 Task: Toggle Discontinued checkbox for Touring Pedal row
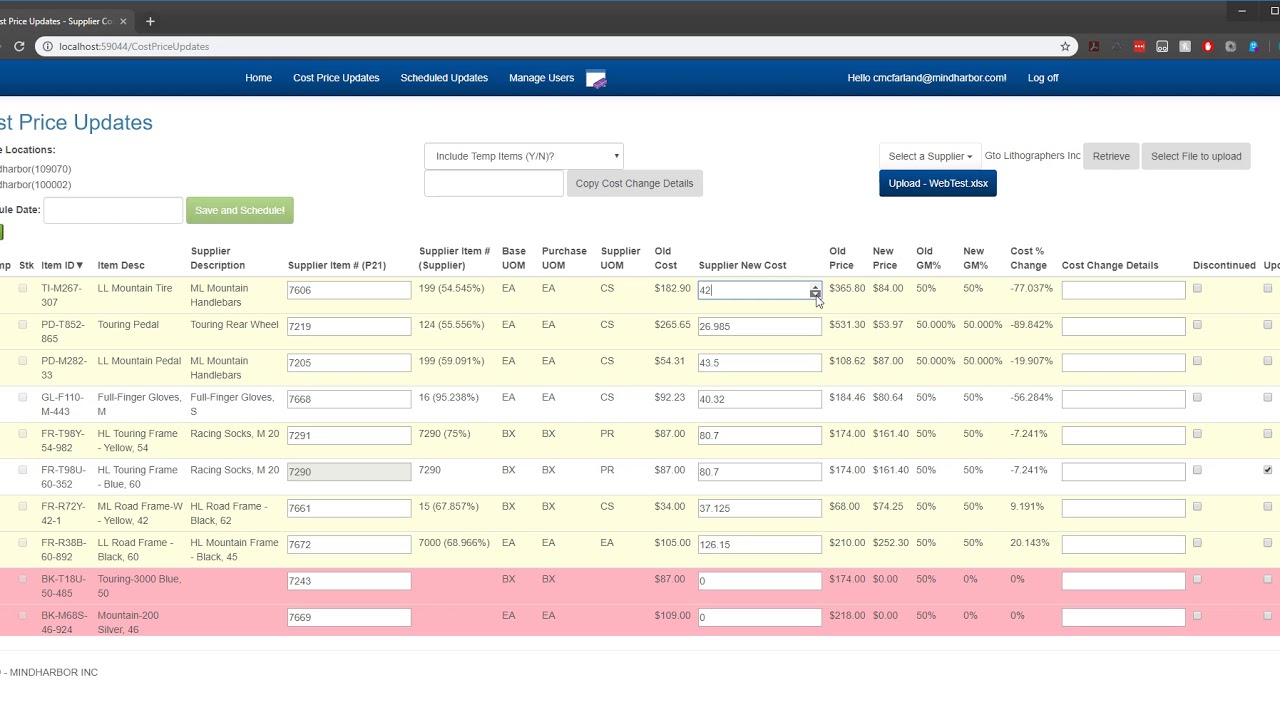pos(1197,325)
